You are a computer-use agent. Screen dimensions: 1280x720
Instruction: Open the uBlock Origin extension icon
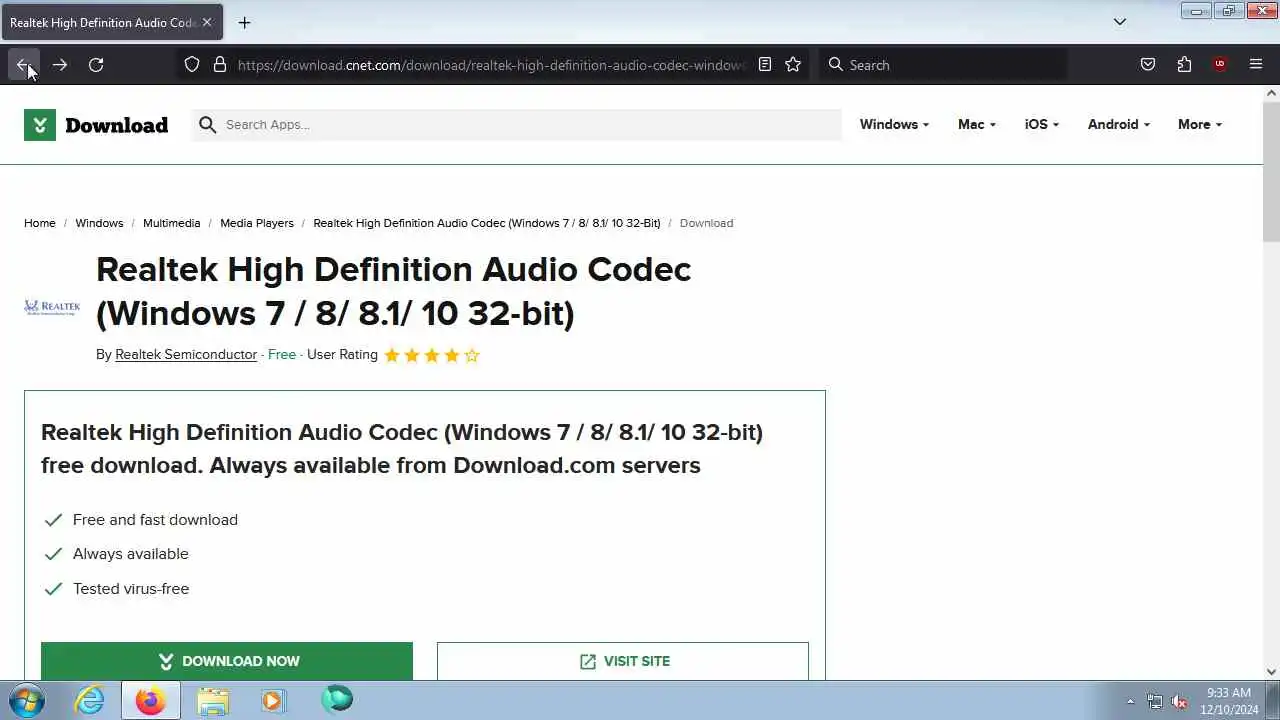(1219, 65)
